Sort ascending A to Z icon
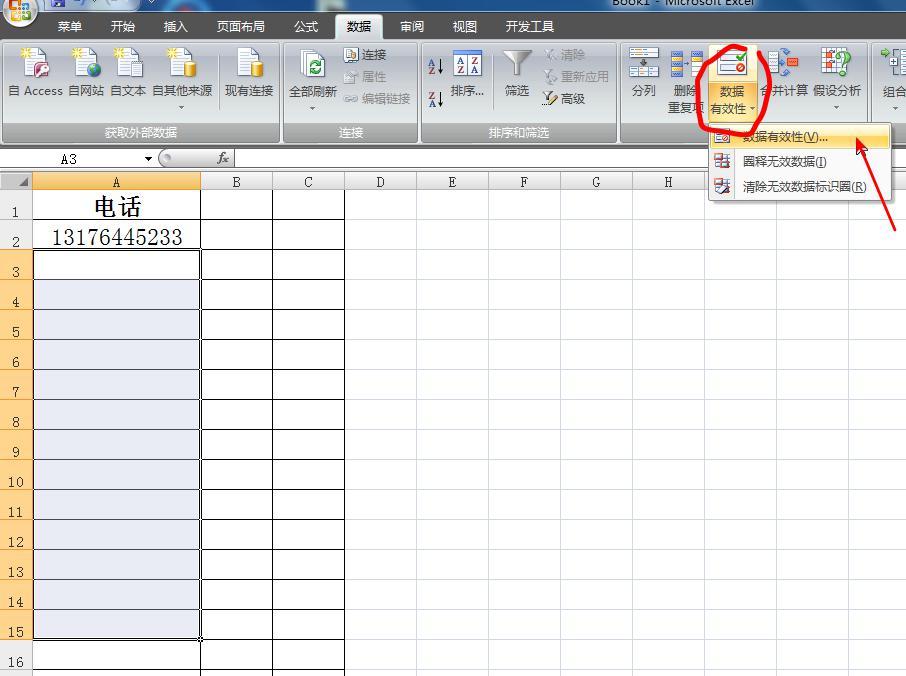The image size is (906, 676). pos(436,65)
